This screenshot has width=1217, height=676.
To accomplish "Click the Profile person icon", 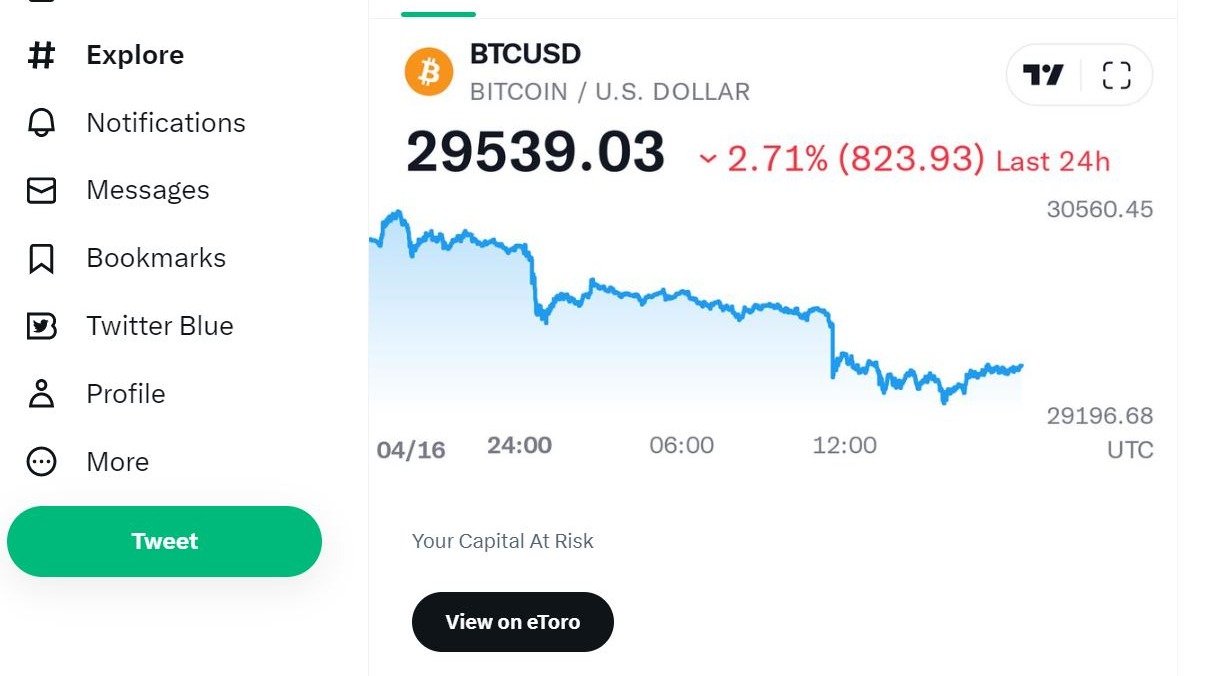I will pyautogui.click(x=41, y=394).
